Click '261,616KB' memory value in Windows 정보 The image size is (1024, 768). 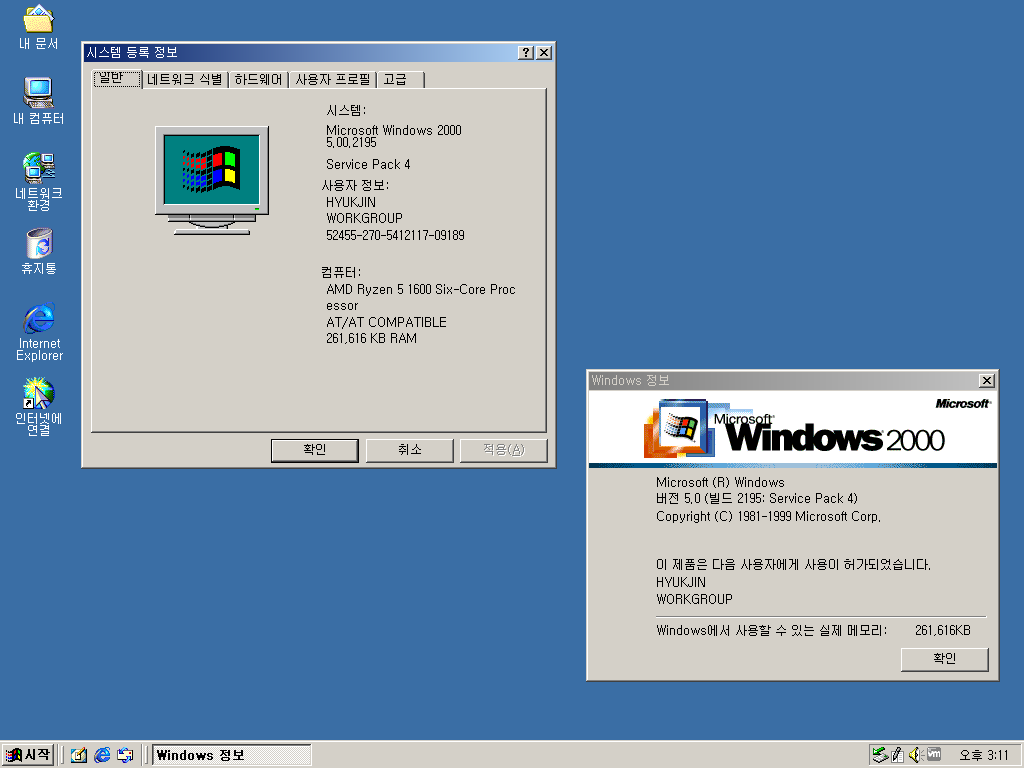[x=942, y=630]
